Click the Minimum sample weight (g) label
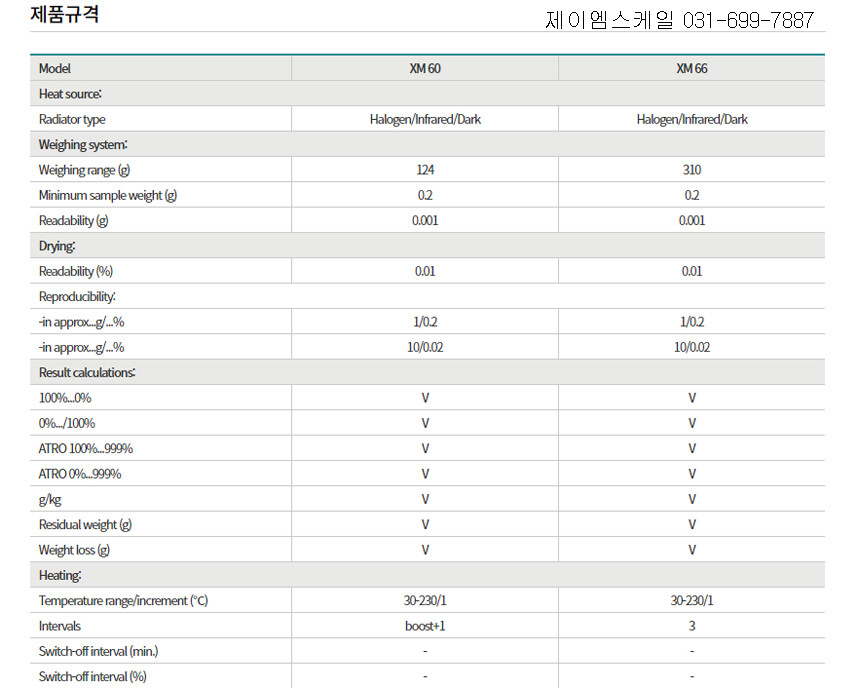The height and width of the screenshot is (688, 860). tap(108, 196)
